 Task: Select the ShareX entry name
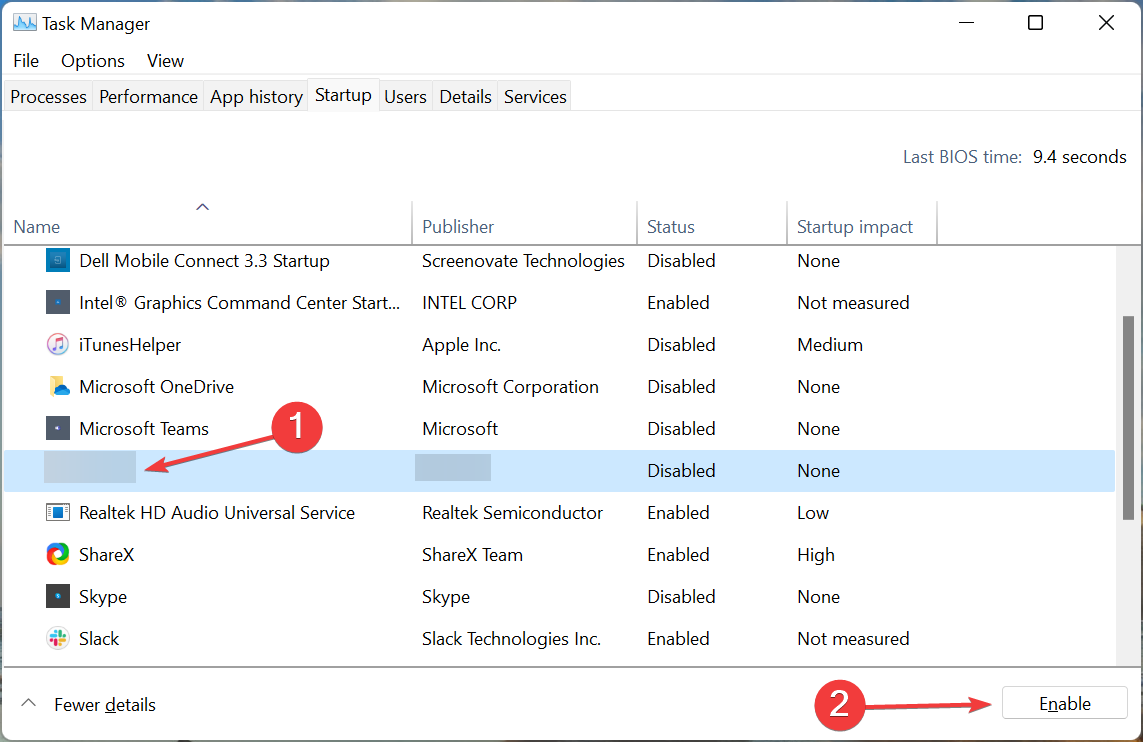click(106, 555)
